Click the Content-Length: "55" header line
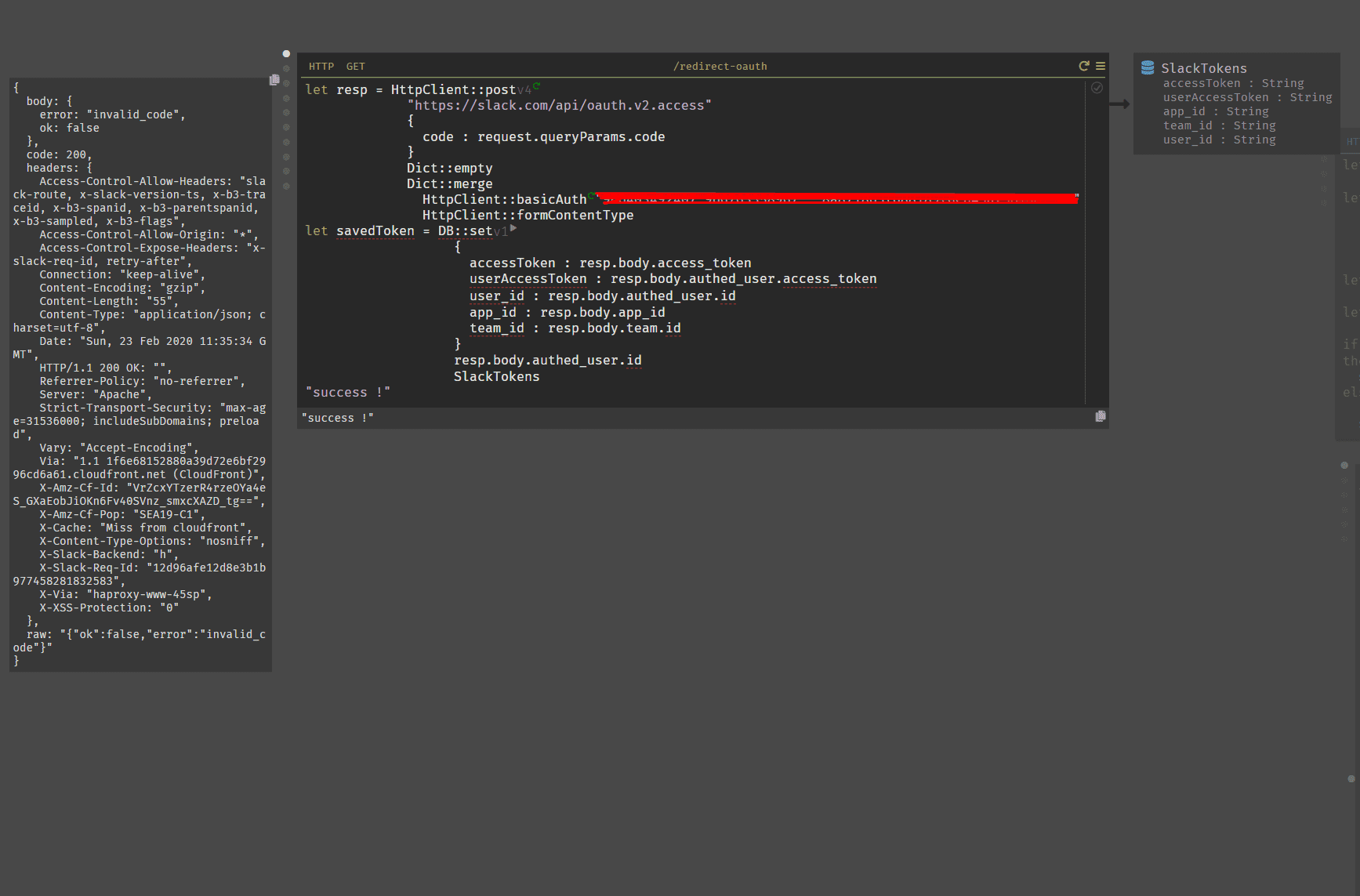This screenshot has width=1360, height=896. (x=110, y=301)
